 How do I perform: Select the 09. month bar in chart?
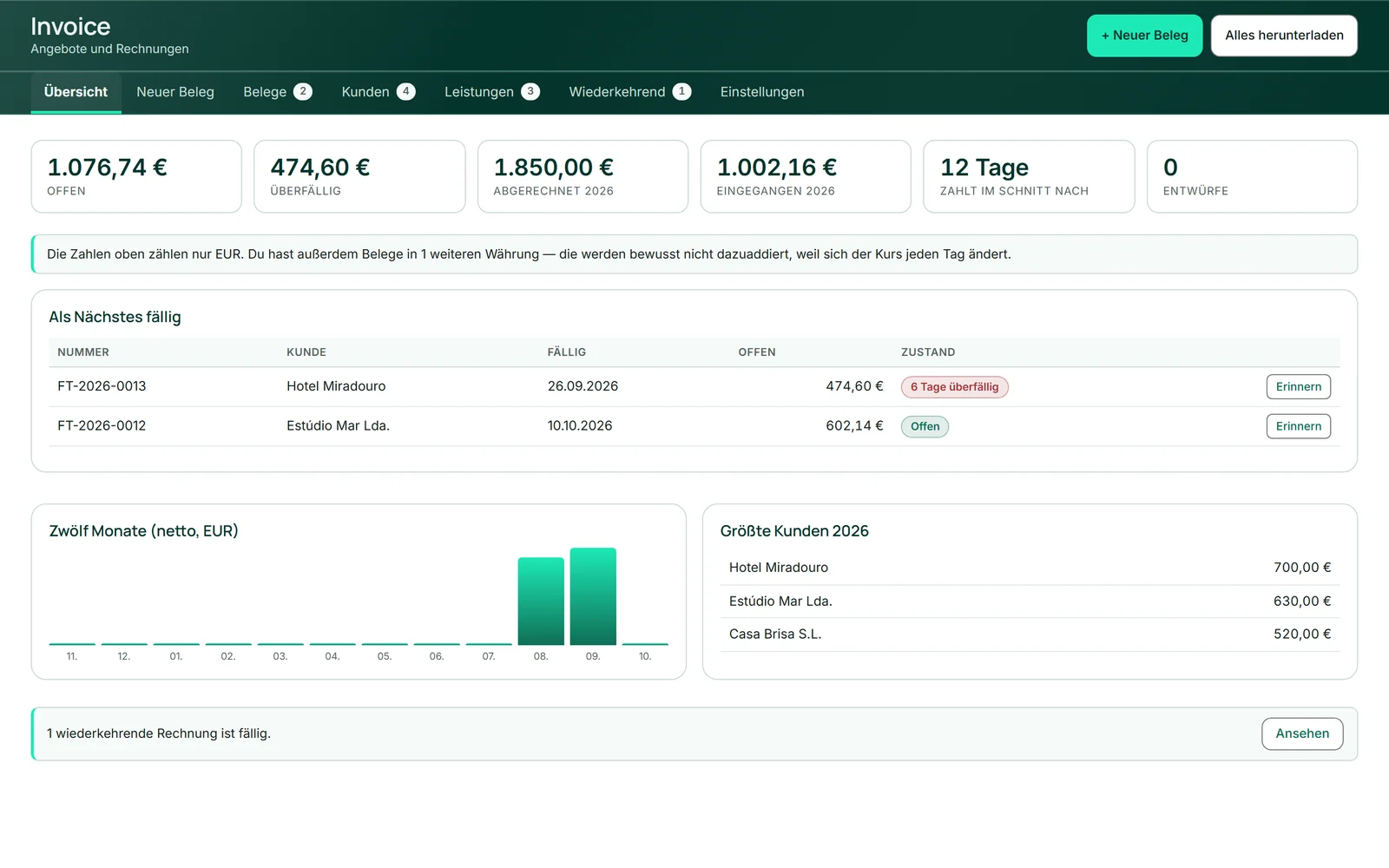coord(593,596)
